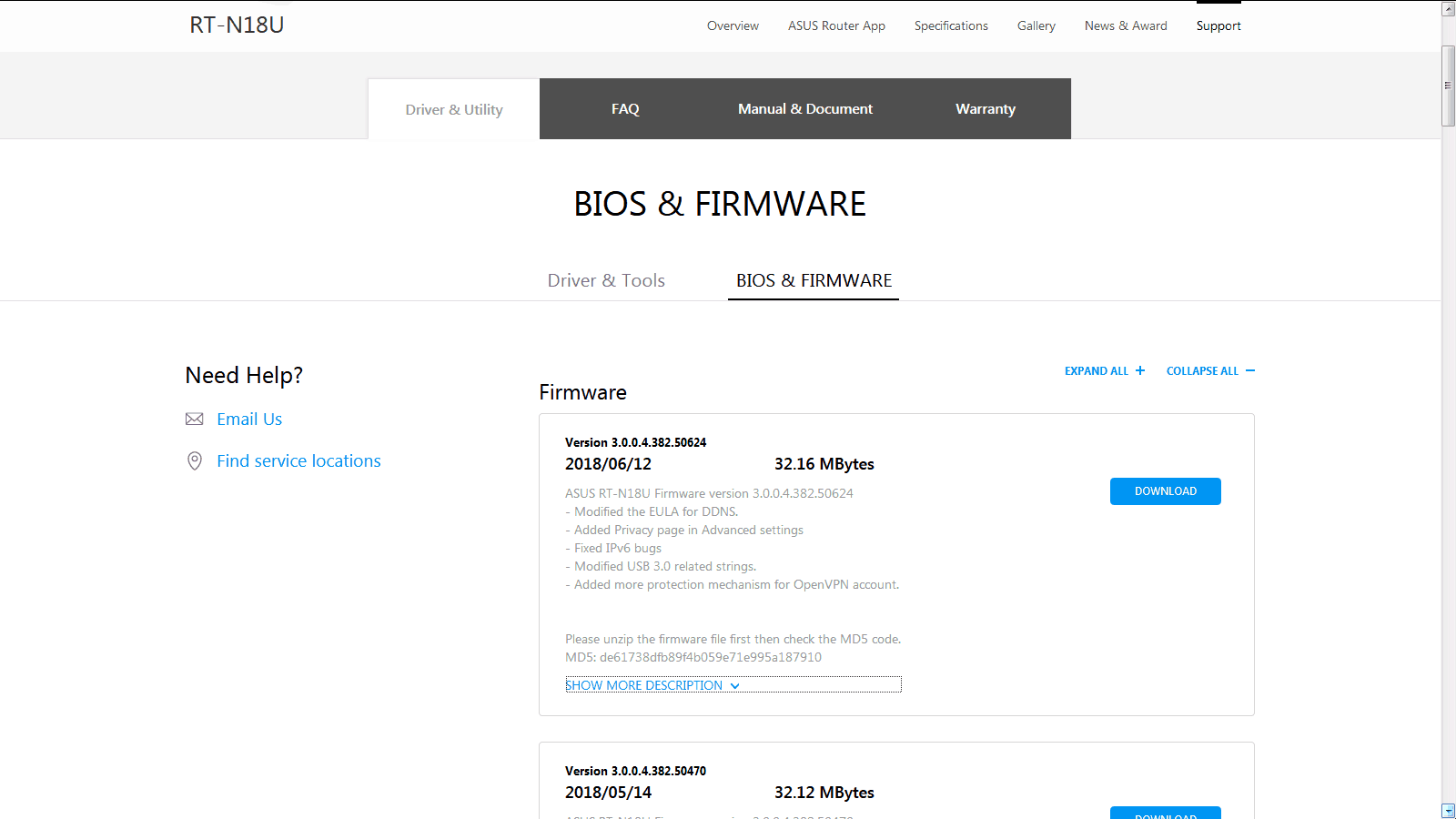Click the minus icon next to COLLAPSE ALL
The height and width of the screenshot is (819, 1456).
tap(1250, 370)
